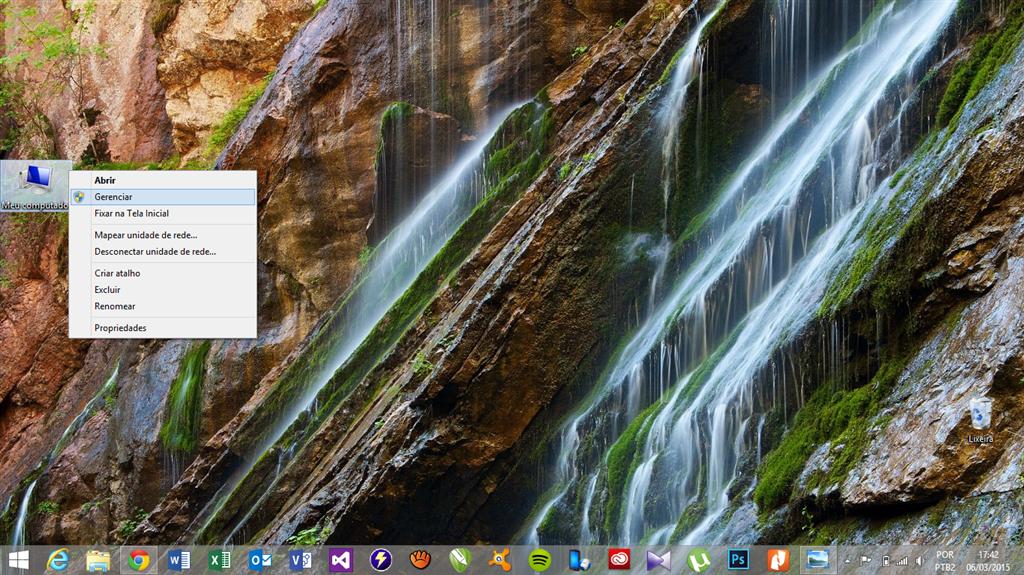Viewport: 1024px width, 575px height.
Task: Open Action Center flag icon
Action: click(x=866, y=561)
